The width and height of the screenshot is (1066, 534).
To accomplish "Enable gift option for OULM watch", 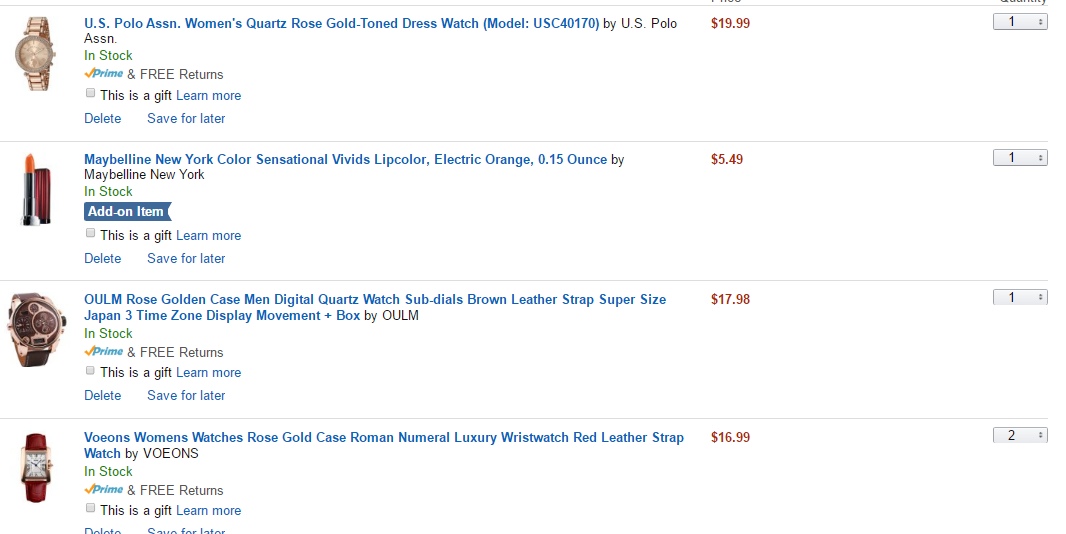I will (x=91, y=371).
